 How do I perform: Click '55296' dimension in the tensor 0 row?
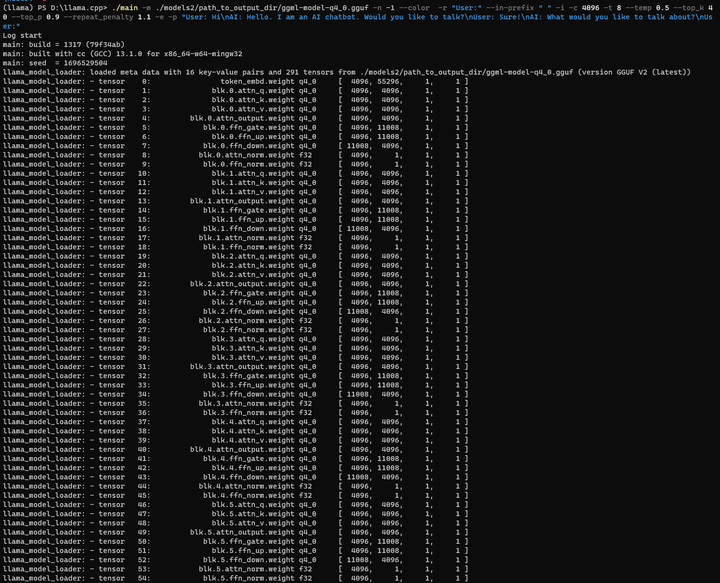pos(390,81)
